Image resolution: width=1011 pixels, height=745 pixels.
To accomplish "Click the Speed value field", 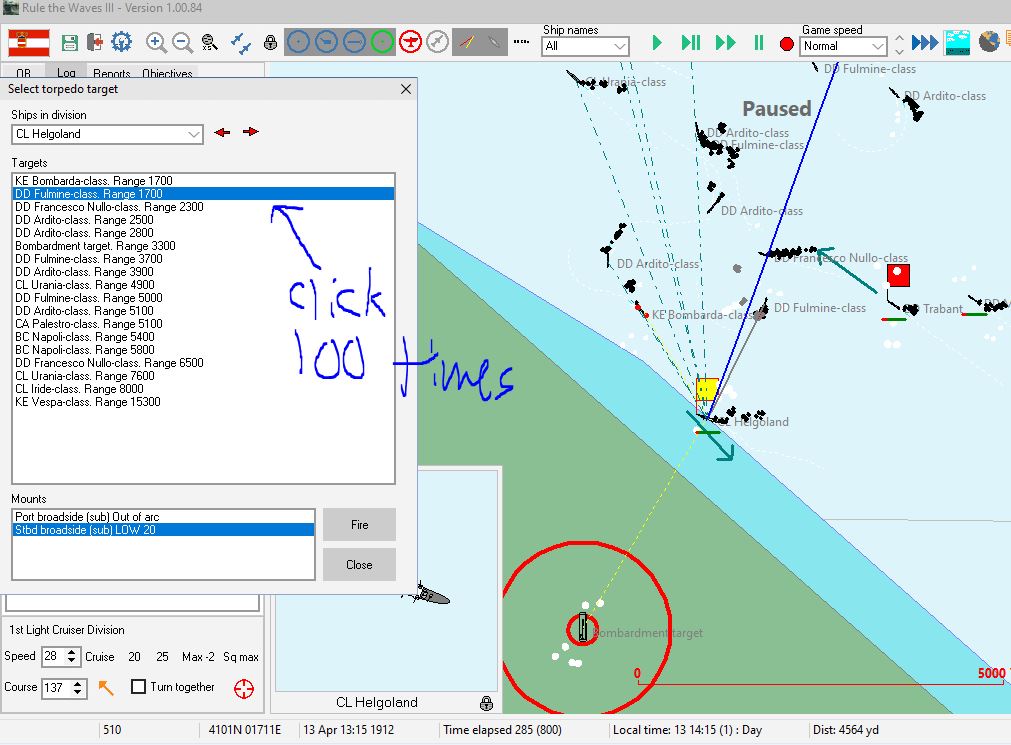I will (x=52, y=657).
